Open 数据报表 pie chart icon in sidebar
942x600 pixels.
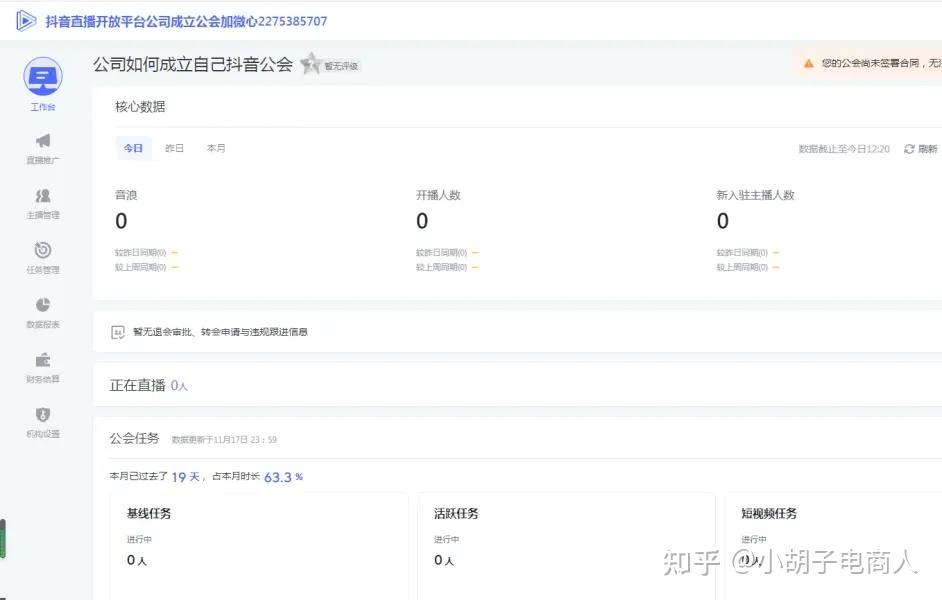pos(43,305)
